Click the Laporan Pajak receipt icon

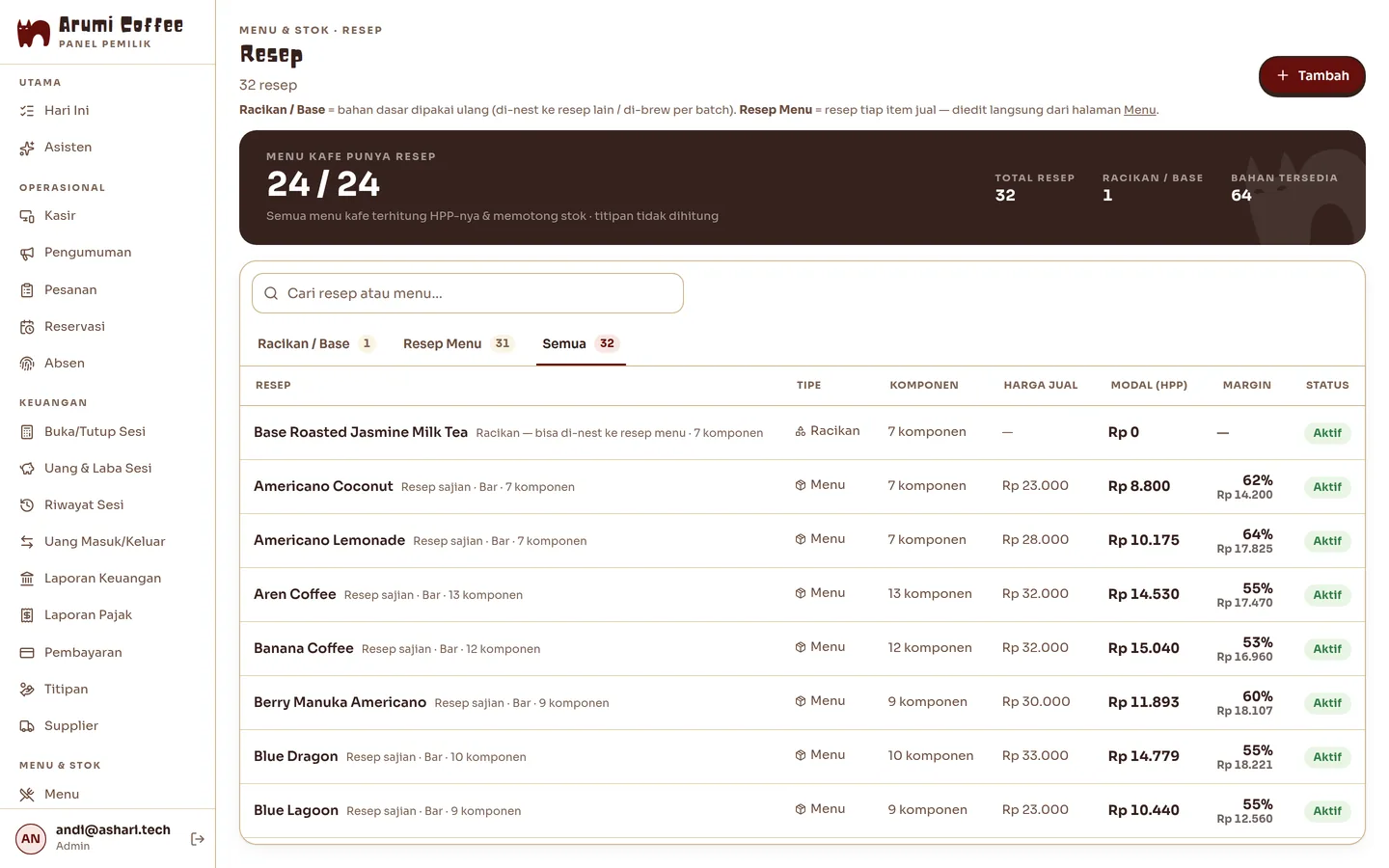[27, 615]
